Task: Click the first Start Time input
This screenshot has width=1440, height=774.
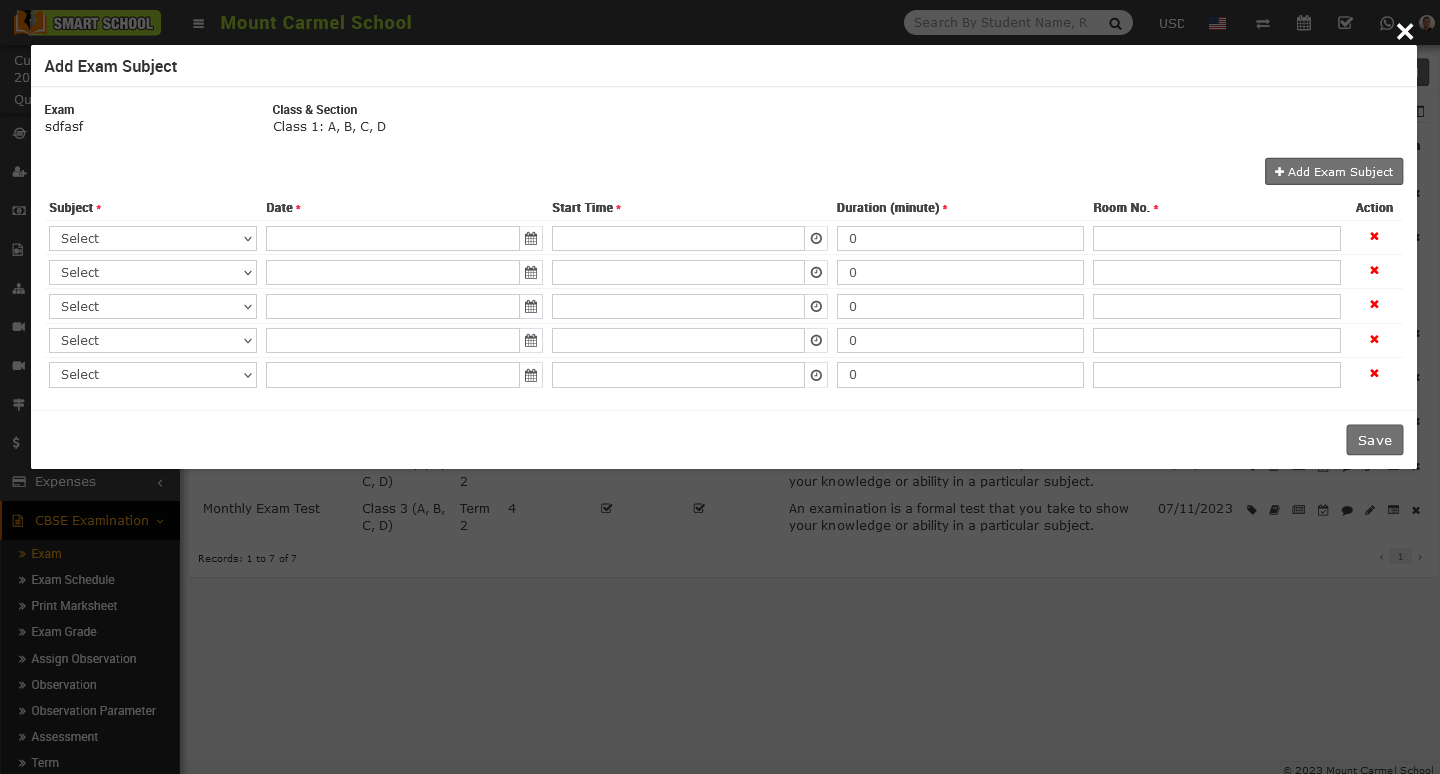Action: click(678, 239)
